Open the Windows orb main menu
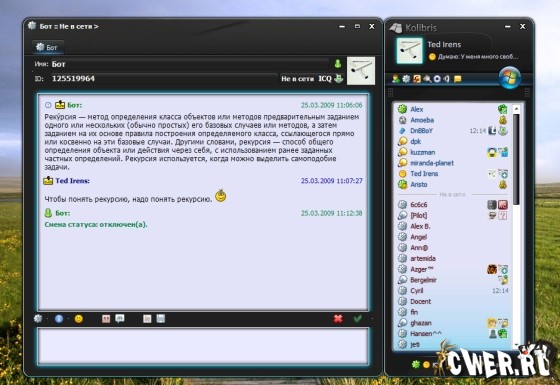Image resolution: width=560 pixels, height=385 pixels. [510, 78]
